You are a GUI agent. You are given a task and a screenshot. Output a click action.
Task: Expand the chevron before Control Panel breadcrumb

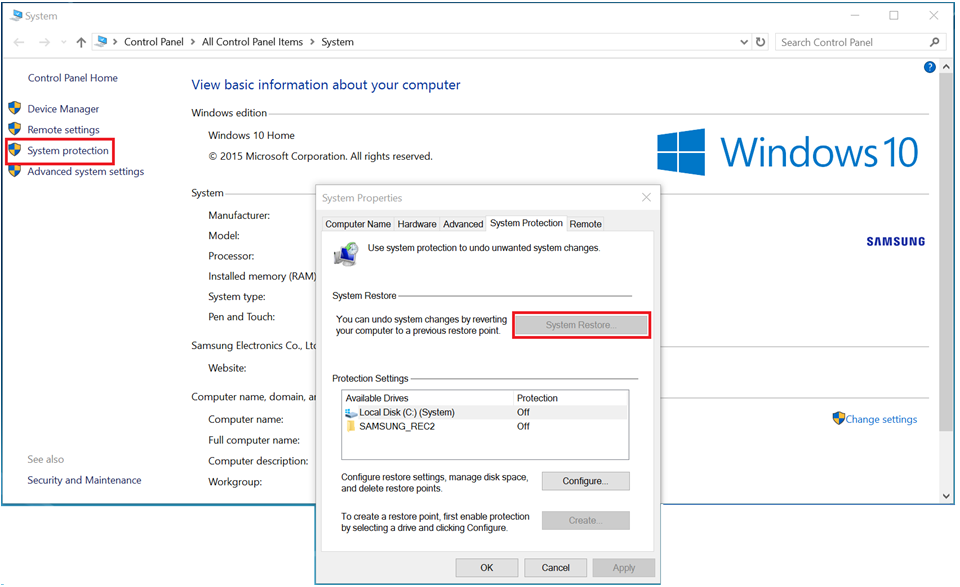(x=115, y=42)
